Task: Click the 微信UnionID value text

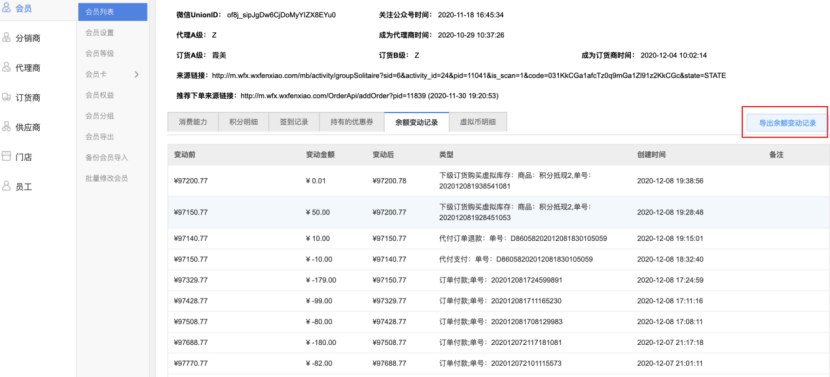Action: click(281, 15)
